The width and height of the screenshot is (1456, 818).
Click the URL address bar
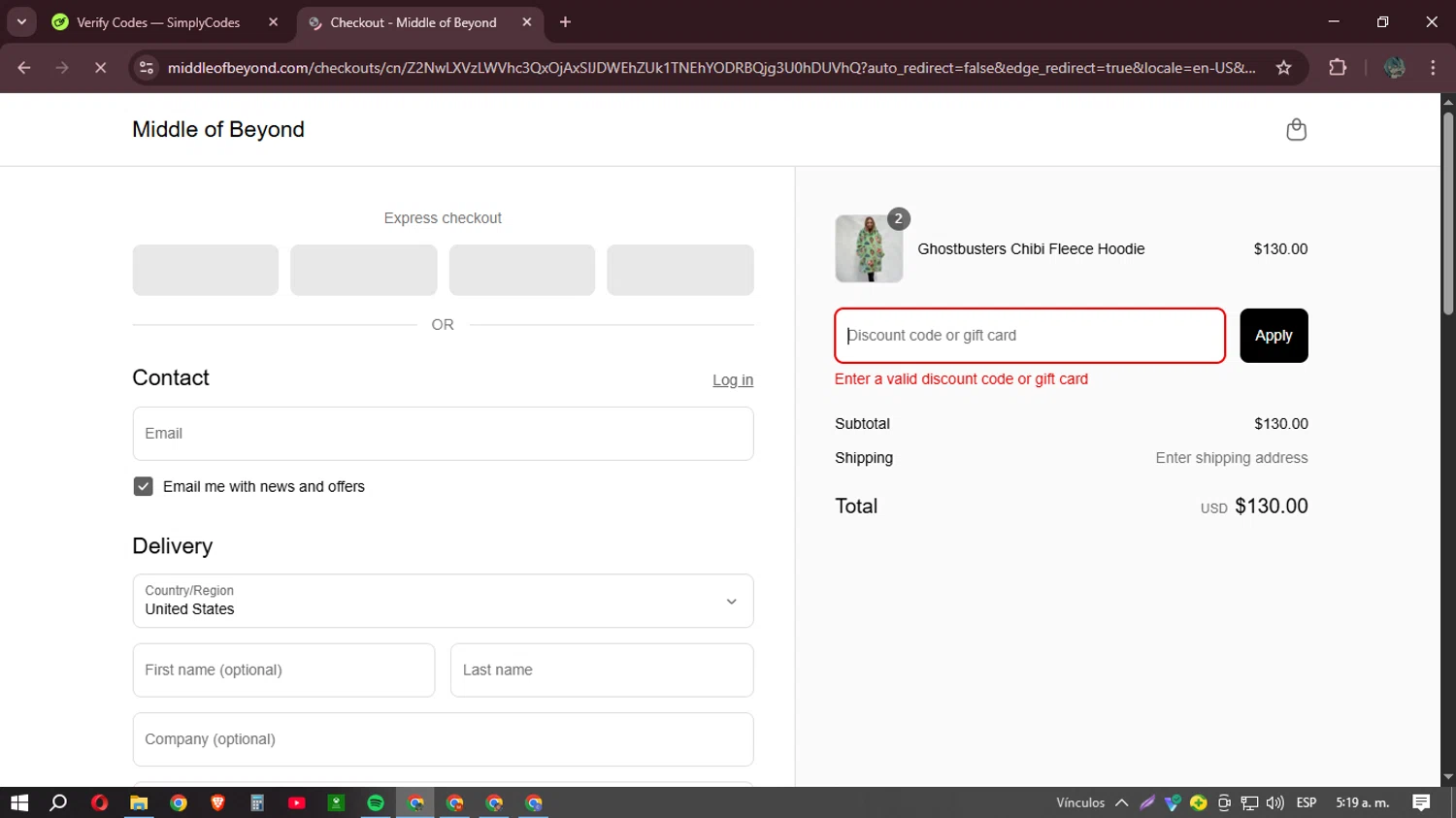point(711,68)
